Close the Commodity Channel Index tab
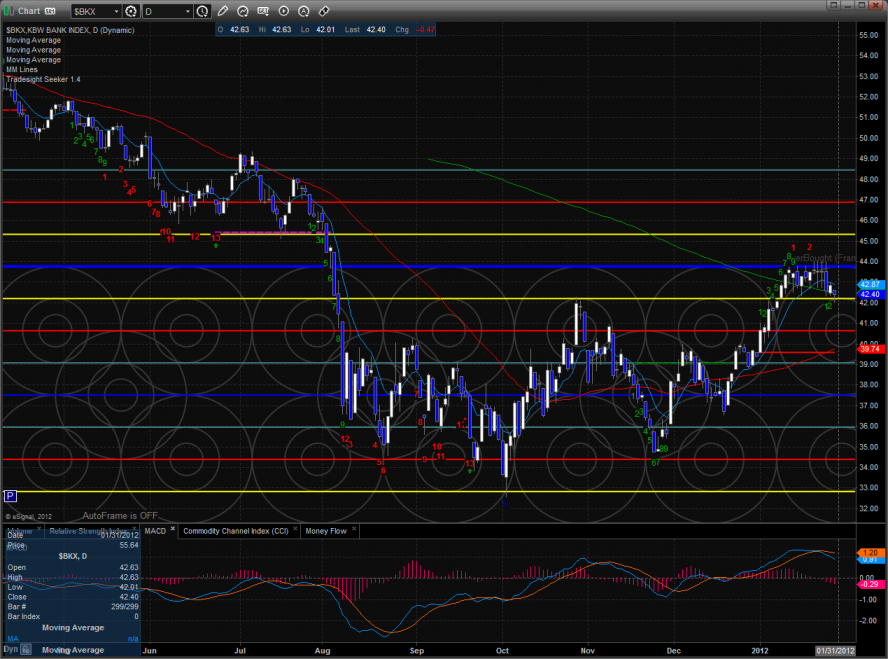The width and height of the screenshot is (888, 659). (x=295, y=529)
